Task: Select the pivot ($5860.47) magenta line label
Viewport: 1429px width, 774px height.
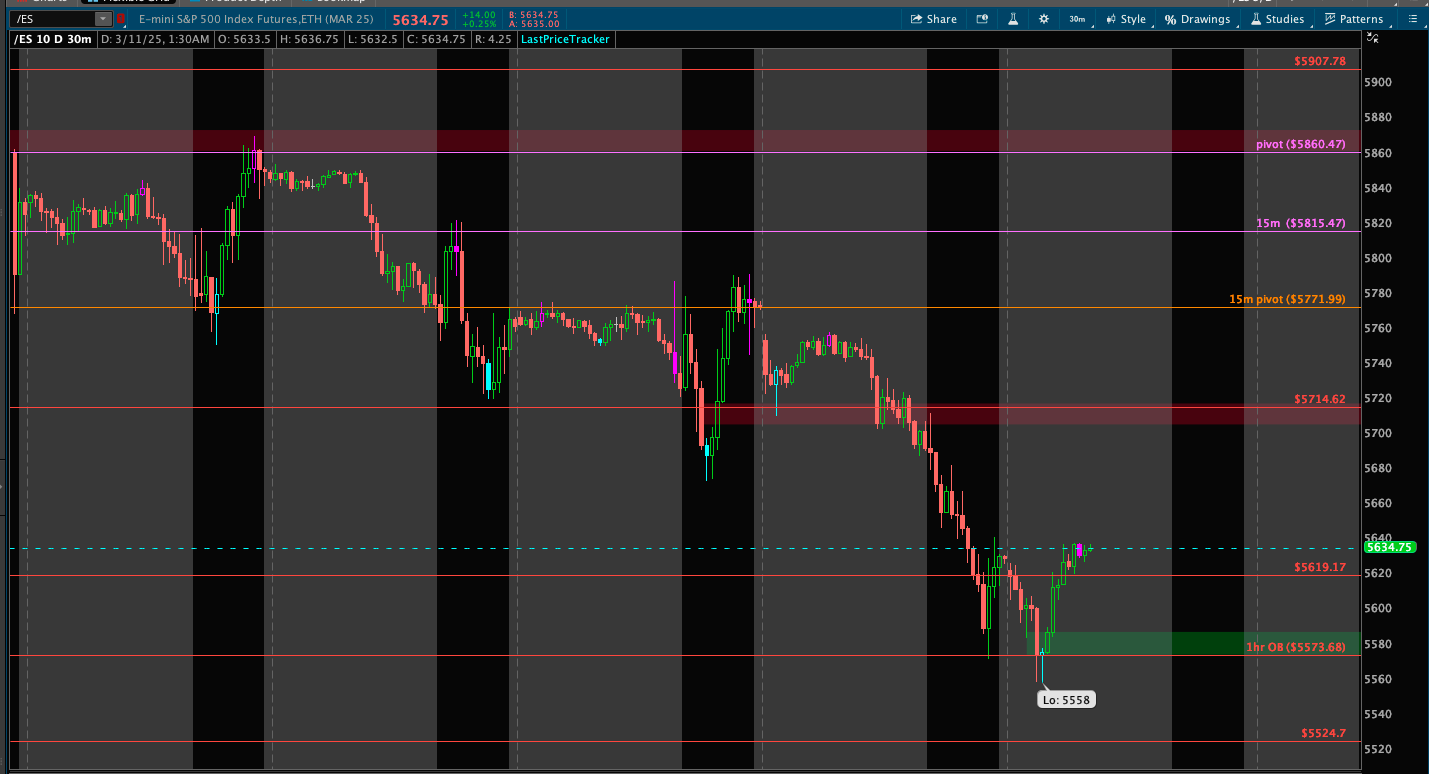Action: pos(1300,145)
